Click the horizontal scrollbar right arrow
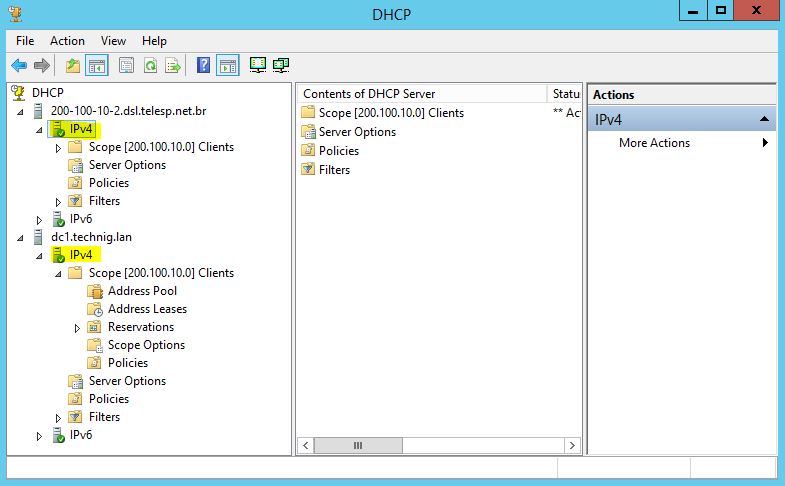The image size is (785, 486). coord(572,445)
